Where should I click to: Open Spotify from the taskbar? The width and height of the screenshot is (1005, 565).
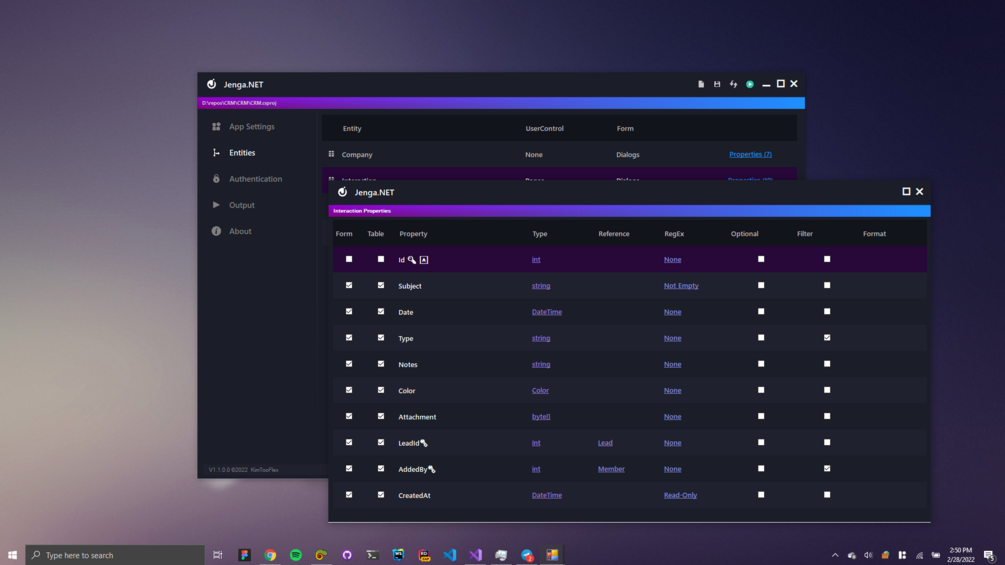click(295, 555)
